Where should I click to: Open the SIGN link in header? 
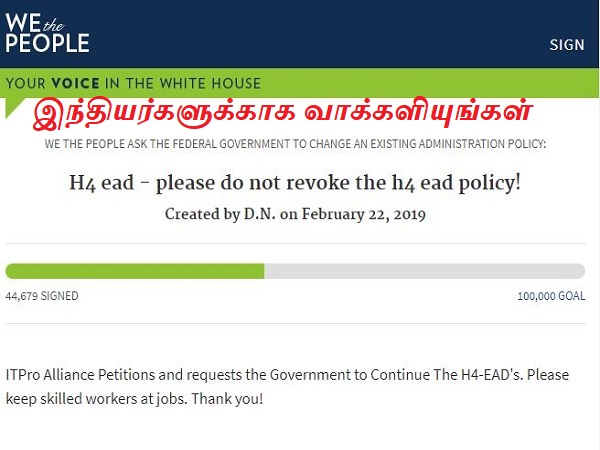567,45
